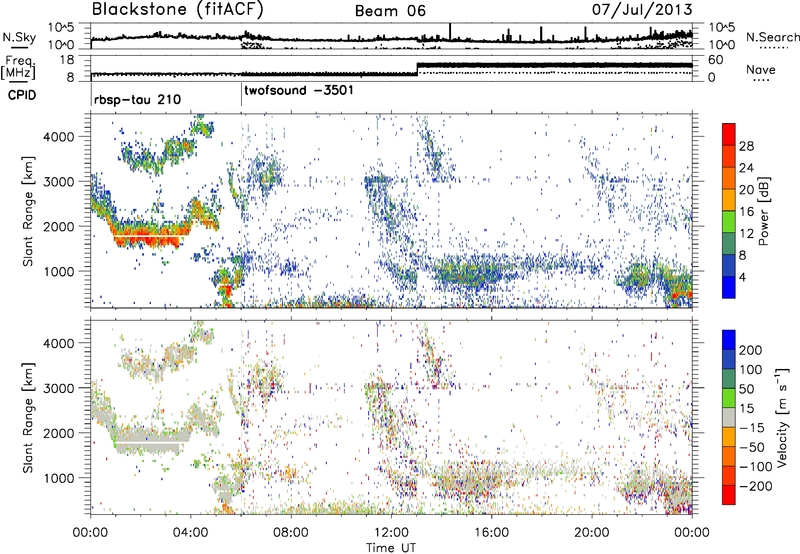Click the '28' power colorbar label
The width and height of the screenshot is (800, 554).
(x=746, y=146)
